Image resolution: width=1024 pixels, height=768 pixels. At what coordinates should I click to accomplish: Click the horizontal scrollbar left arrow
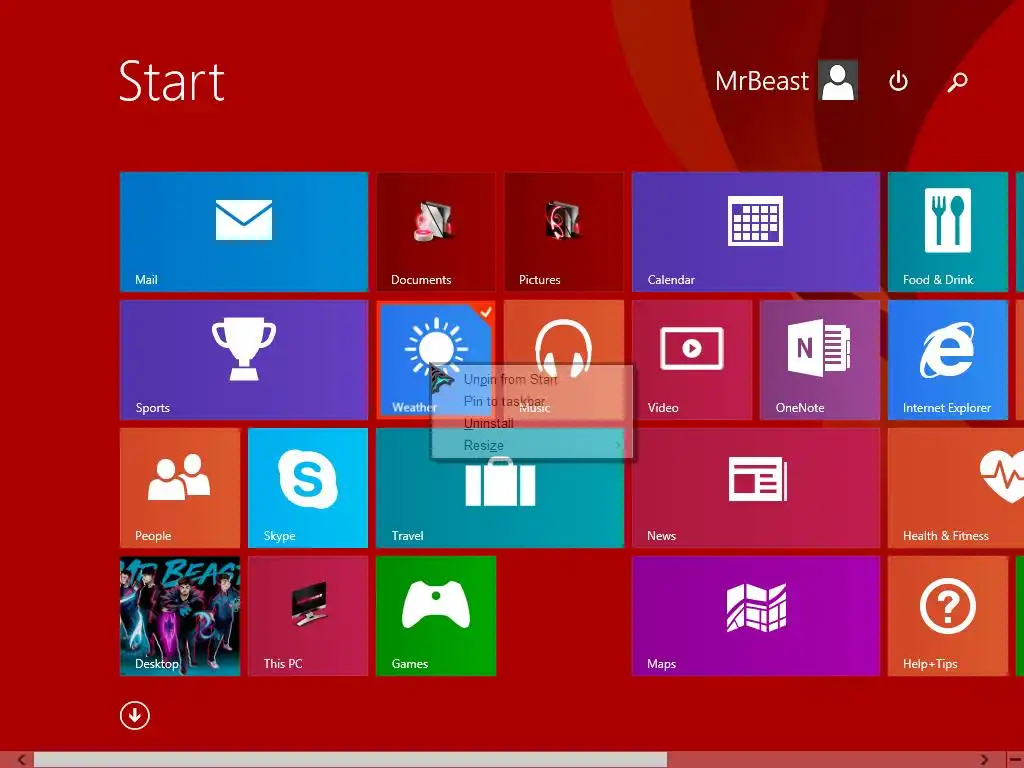pyautogui.click(x=21, y=760)
